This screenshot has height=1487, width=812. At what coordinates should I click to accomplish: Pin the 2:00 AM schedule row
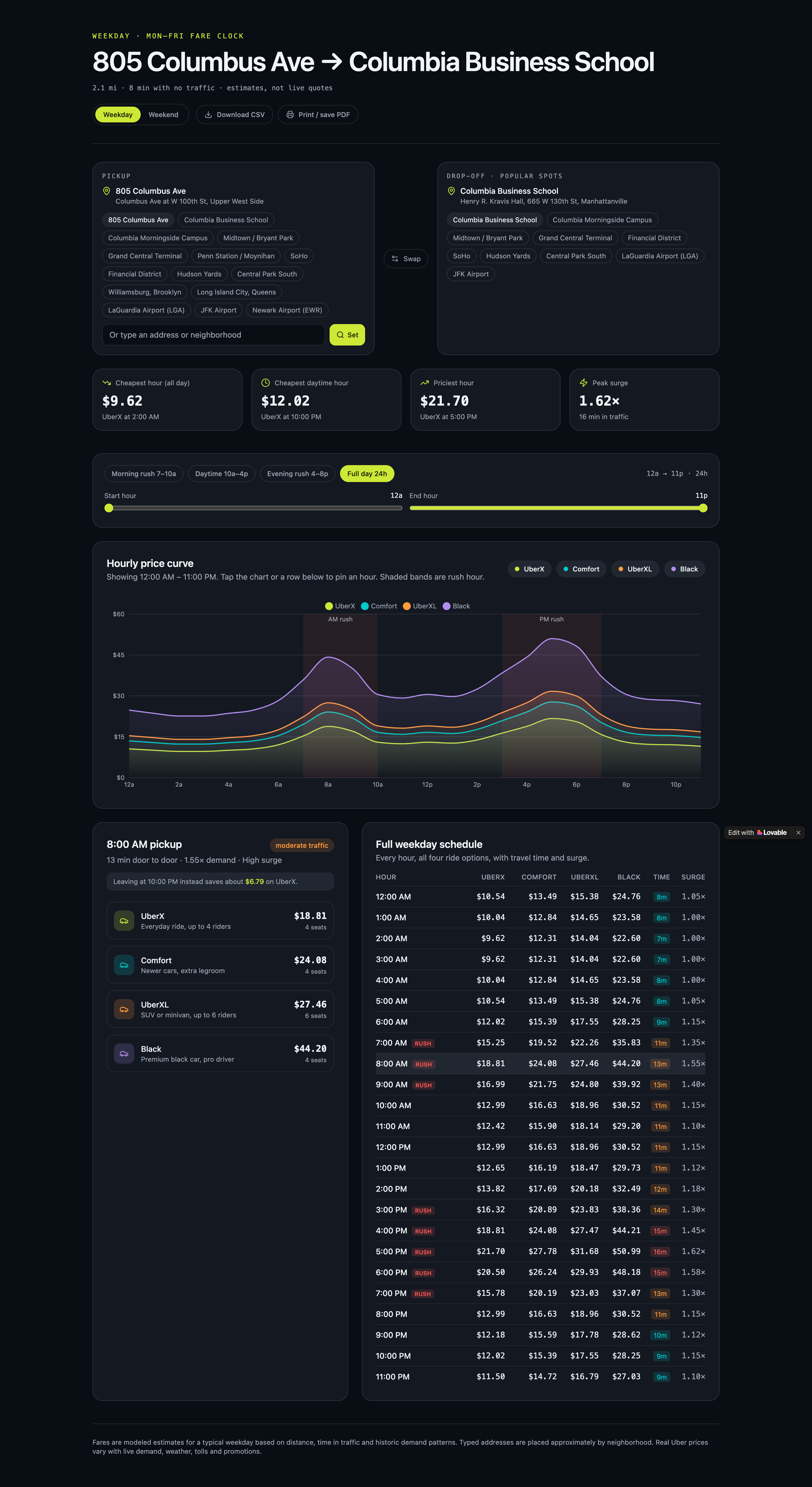point(540,938)
